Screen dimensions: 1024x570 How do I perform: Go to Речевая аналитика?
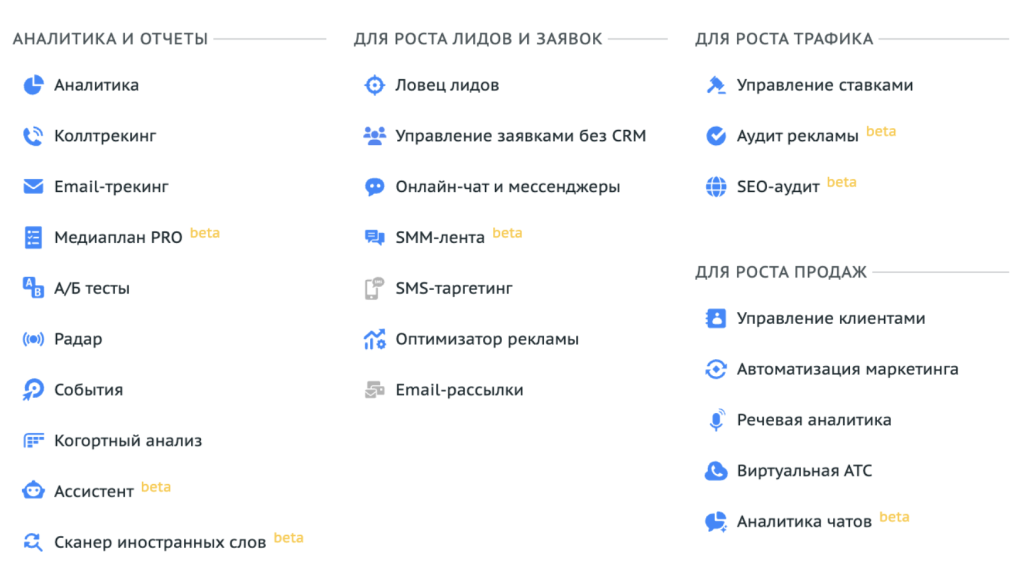pos(814,420)
